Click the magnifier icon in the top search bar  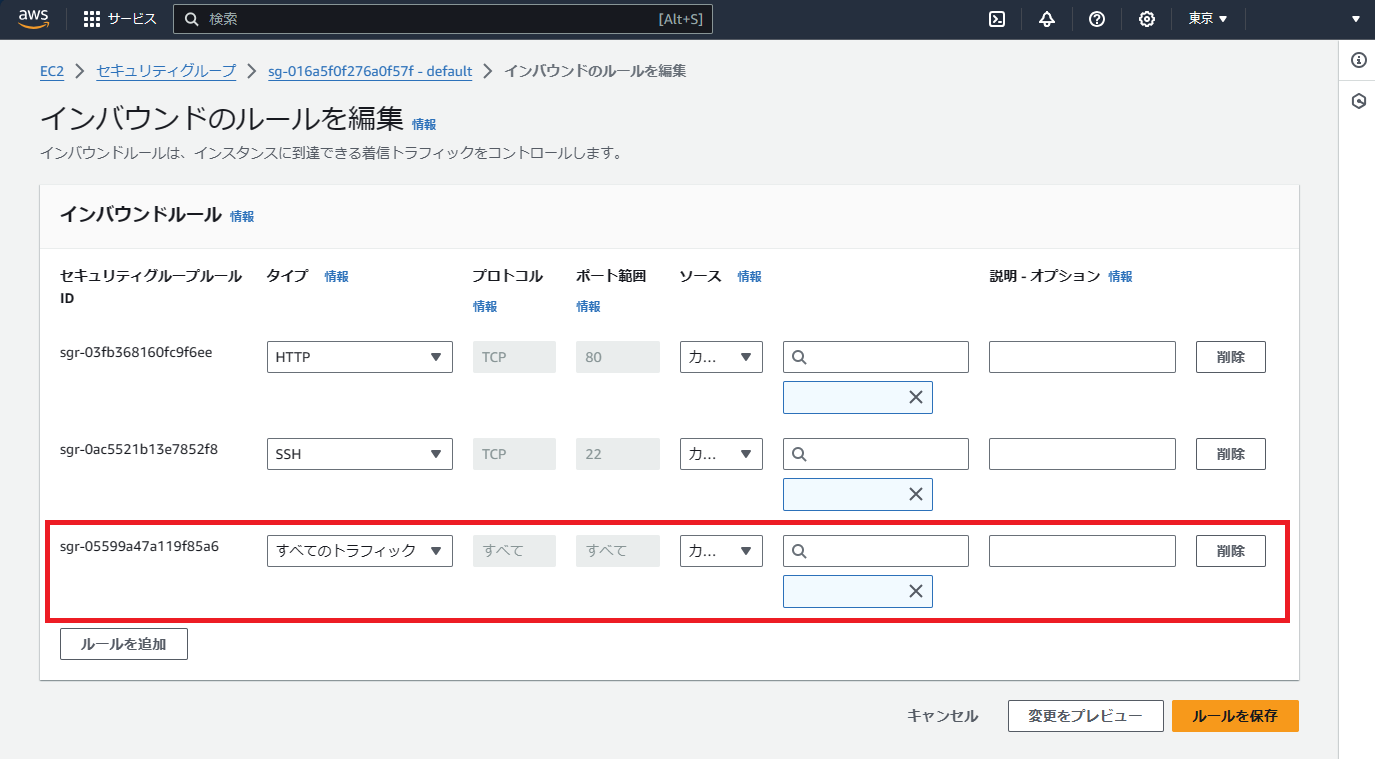pyautogui.click(x=190, y=19)
